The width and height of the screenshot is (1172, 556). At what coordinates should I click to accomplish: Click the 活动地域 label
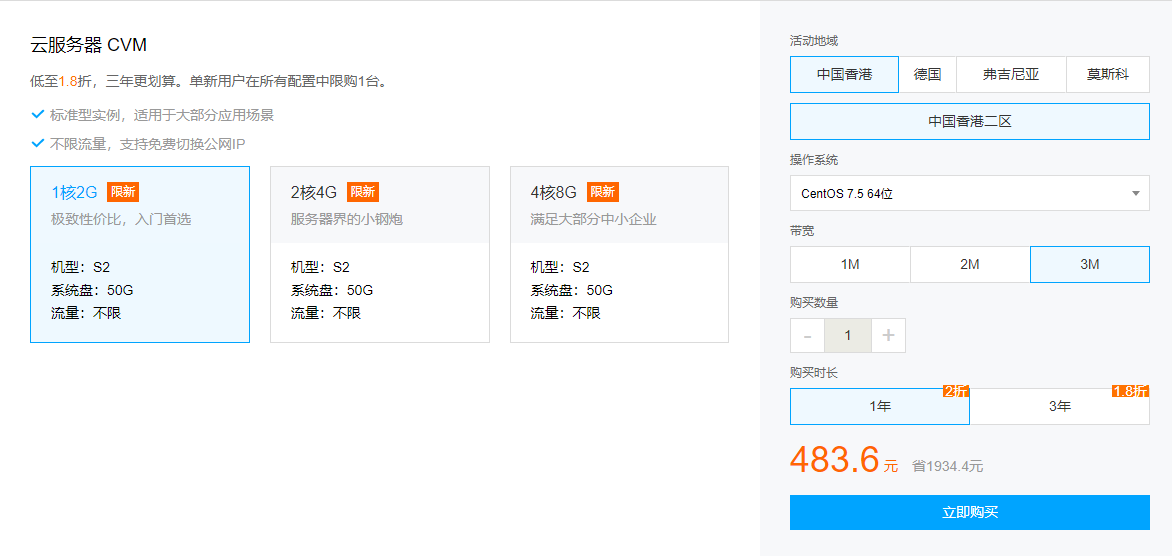click(x=814, y=41)
